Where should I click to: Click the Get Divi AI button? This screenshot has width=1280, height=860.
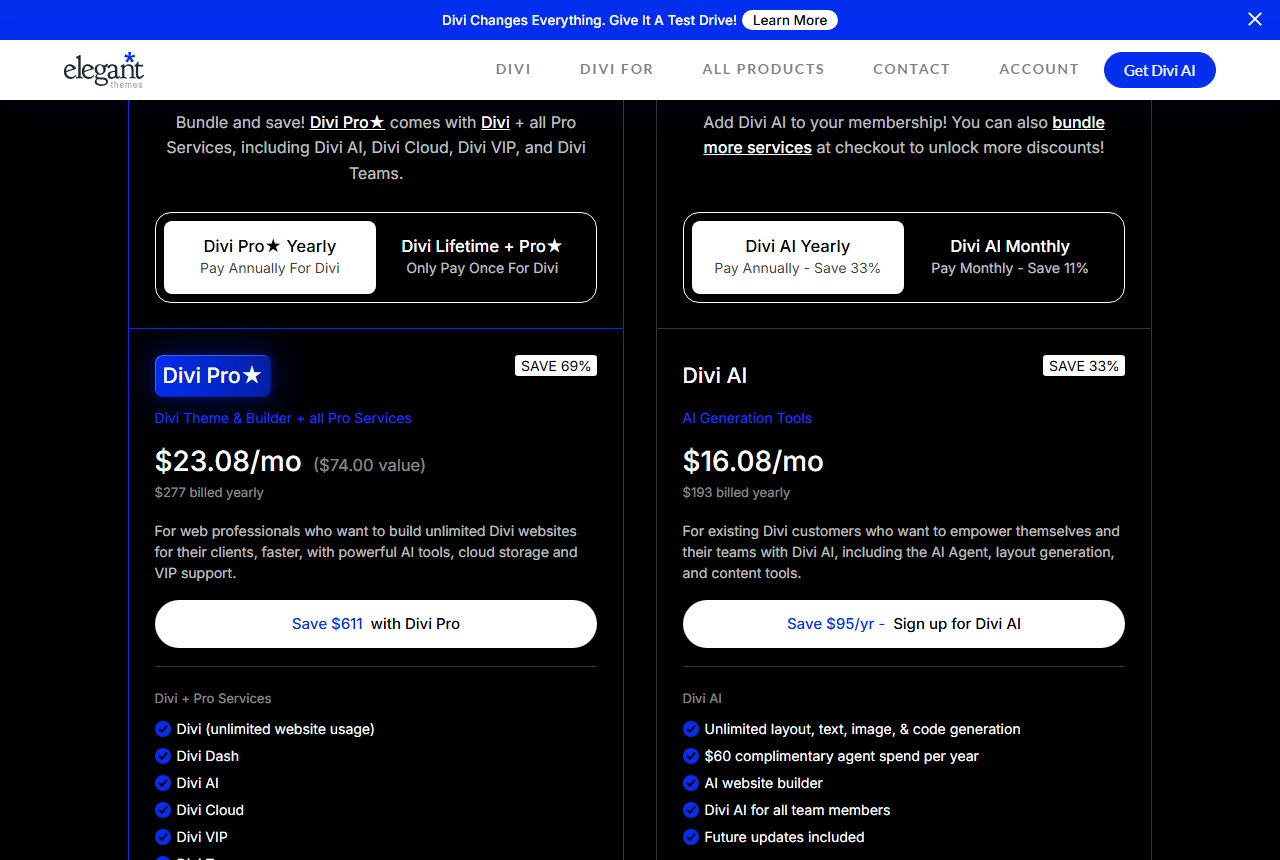coord(1160,70)
